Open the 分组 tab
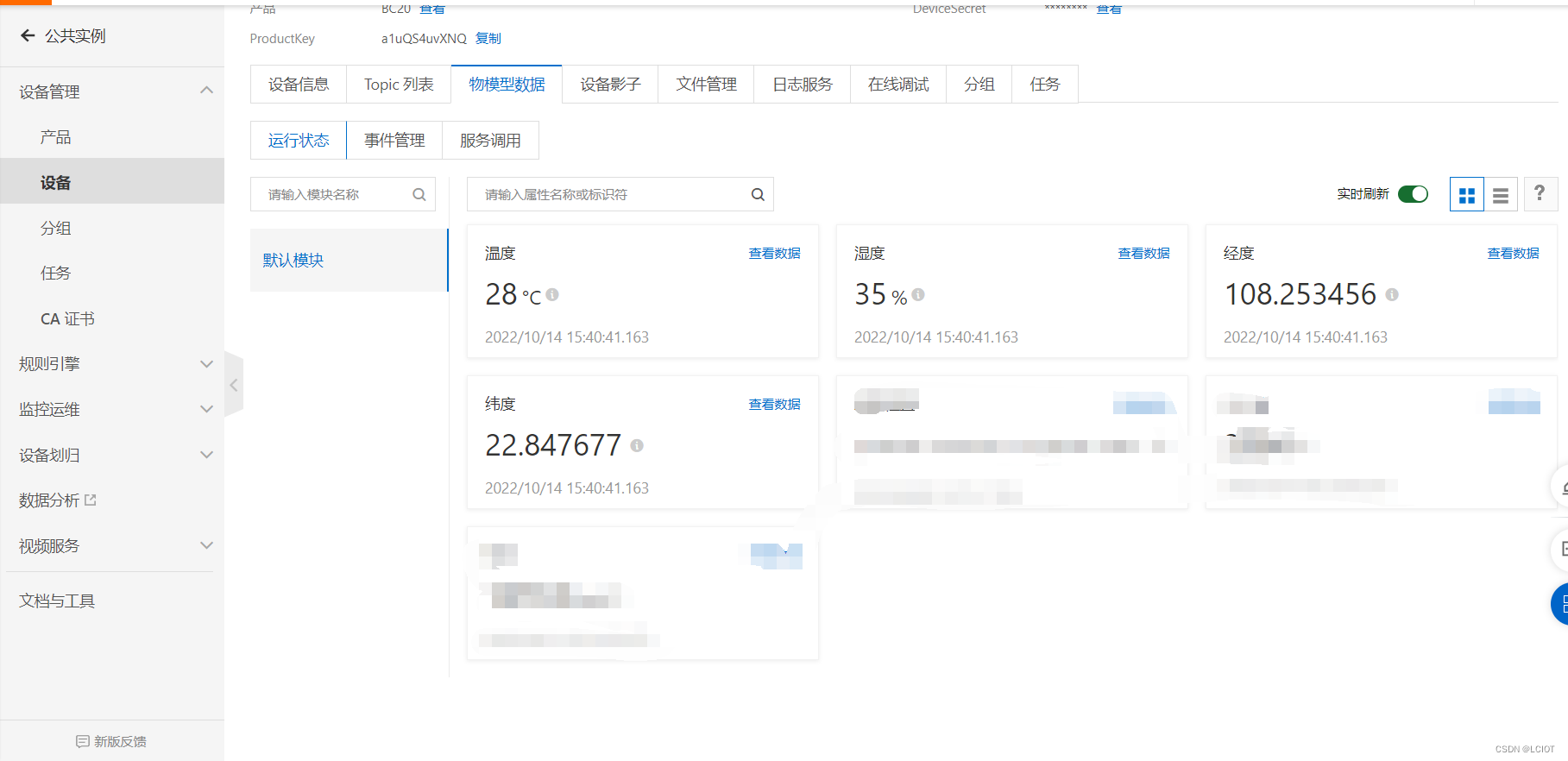This screenshot has width=1568, height=761. point(979,84)
